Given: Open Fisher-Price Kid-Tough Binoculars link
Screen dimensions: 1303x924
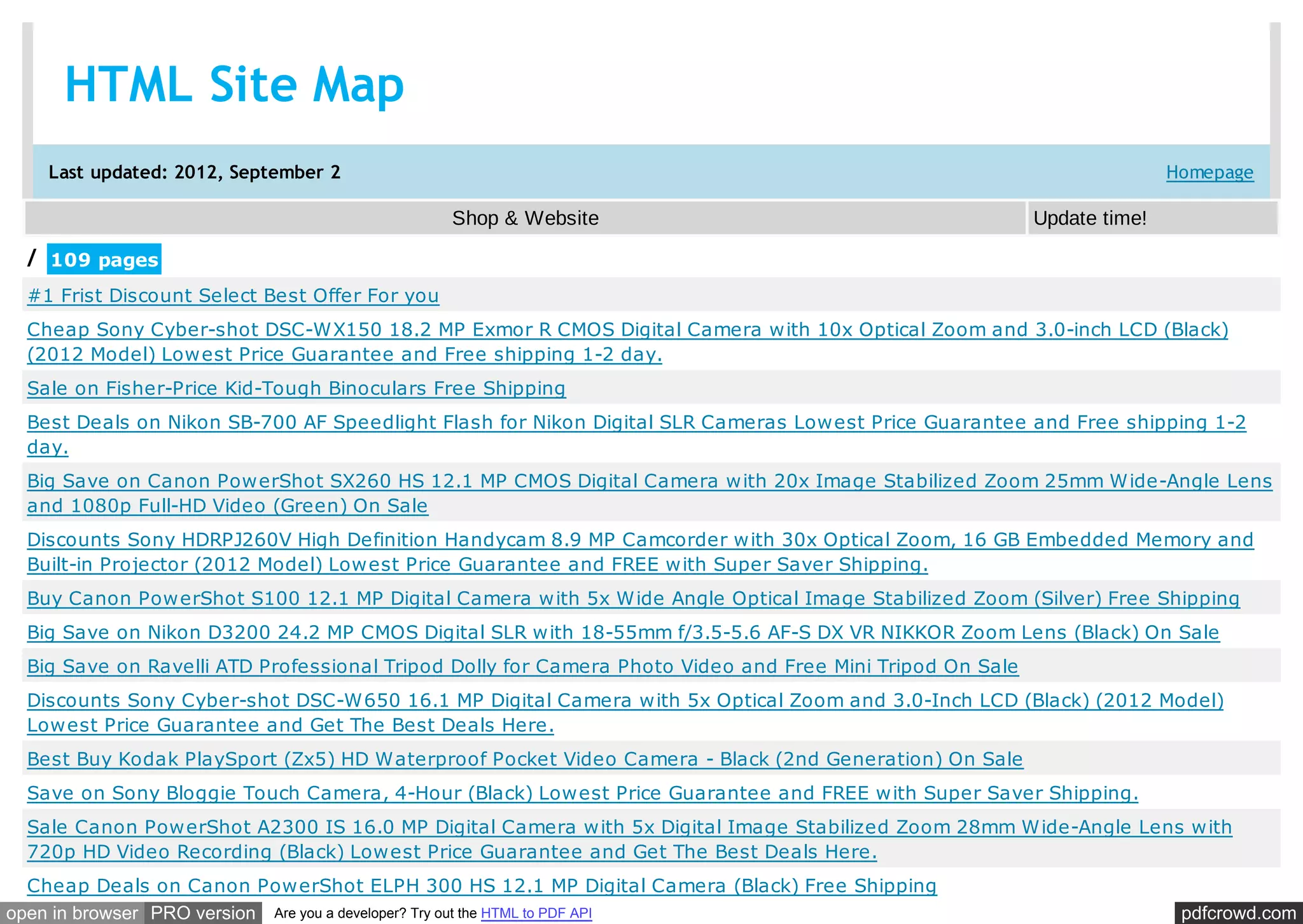Looking at the screenshot, I should tap(296, 389).
